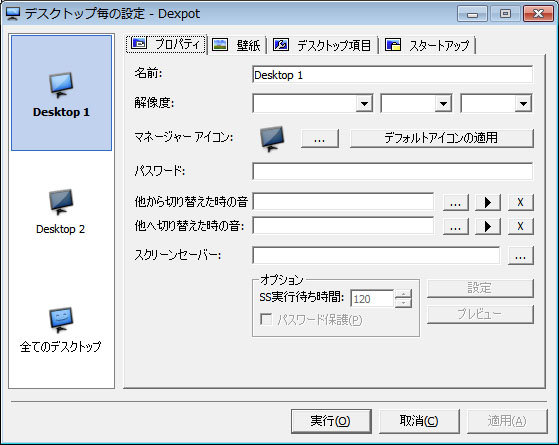This screenshot has height=445, width=559.
Task: Click the Dexpot title bar monitor icon
Action: point(12,14)
